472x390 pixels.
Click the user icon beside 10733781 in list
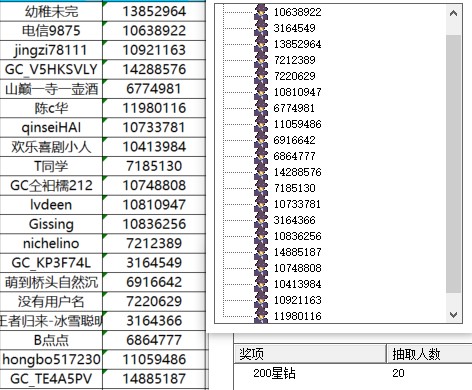coord(261,204)
